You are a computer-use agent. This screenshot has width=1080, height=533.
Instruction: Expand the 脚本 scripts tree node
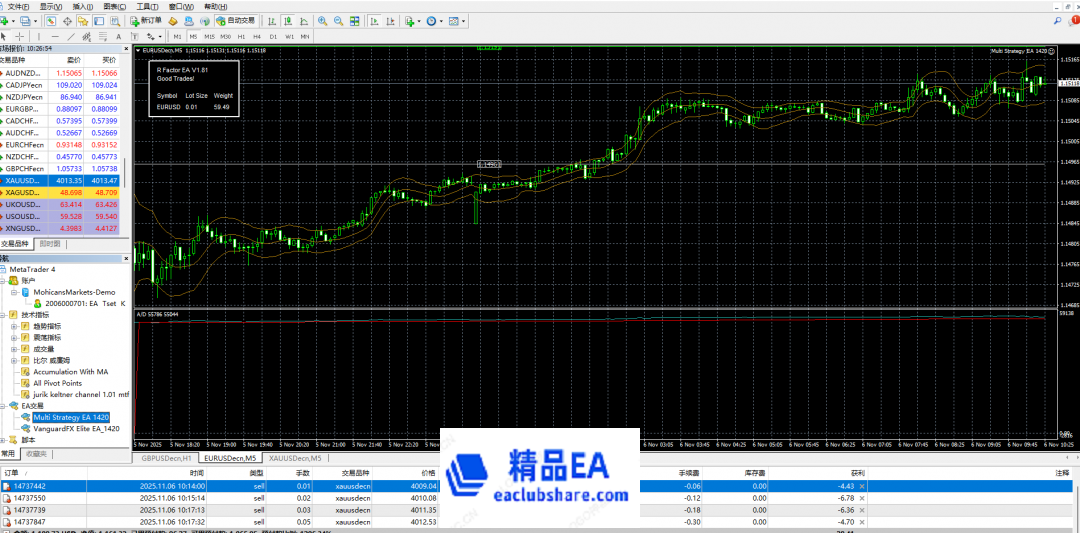coord(4,440)
